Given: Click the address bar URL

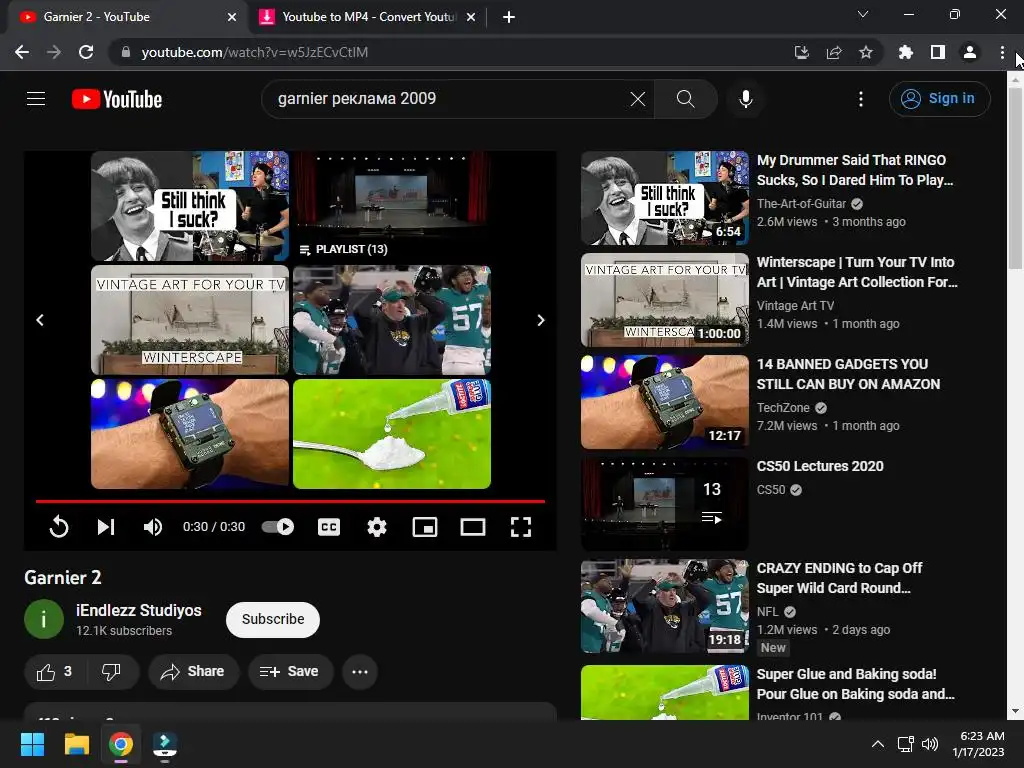Looking at the screenshot, I should [x=255, y=52].
